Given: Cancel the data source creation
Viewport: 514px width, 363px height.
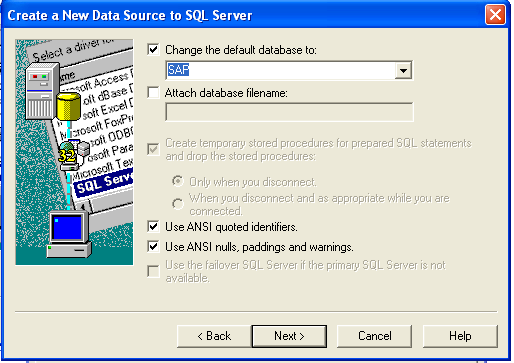Looking at the screenshot, I should coord(374,336).
